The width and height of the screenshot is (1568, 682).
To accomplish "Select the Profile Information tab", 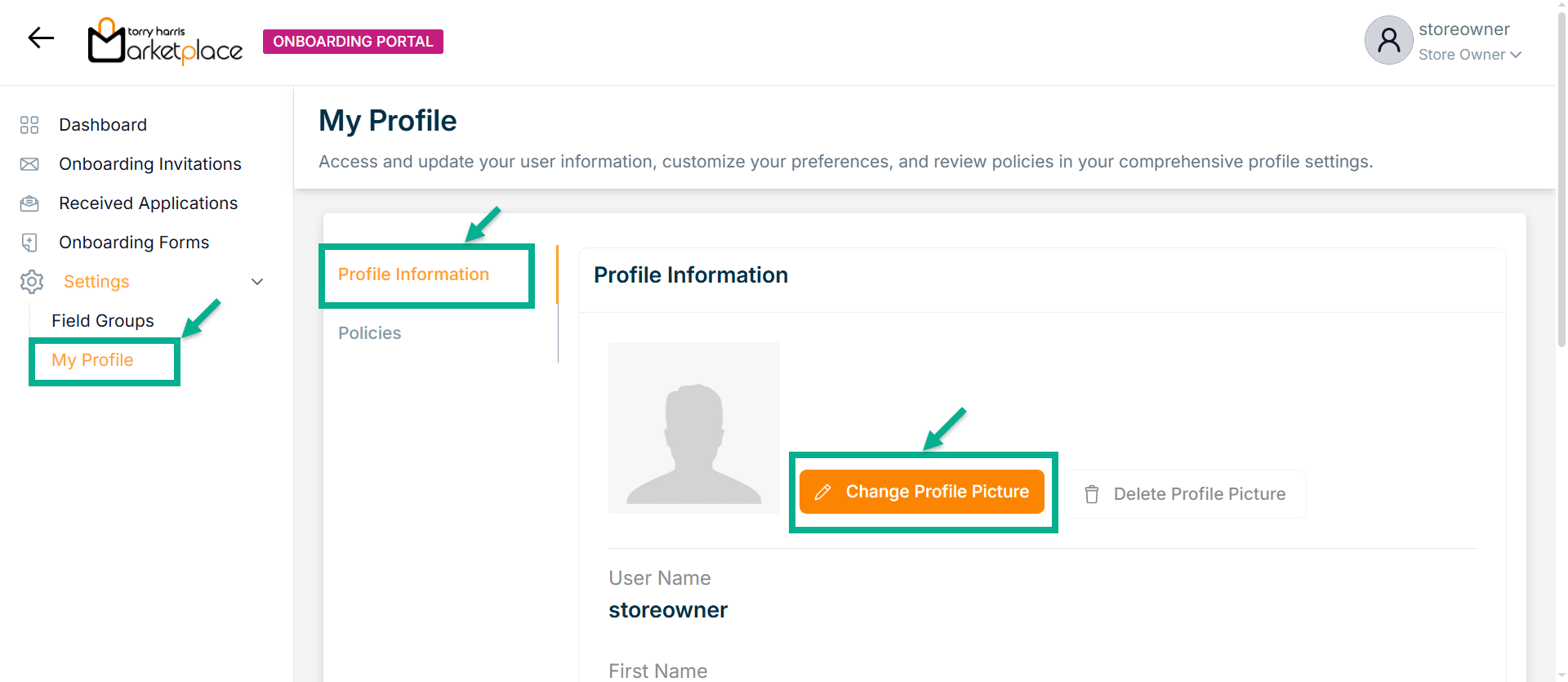I will pyautogui.click(x=413, y=274).
